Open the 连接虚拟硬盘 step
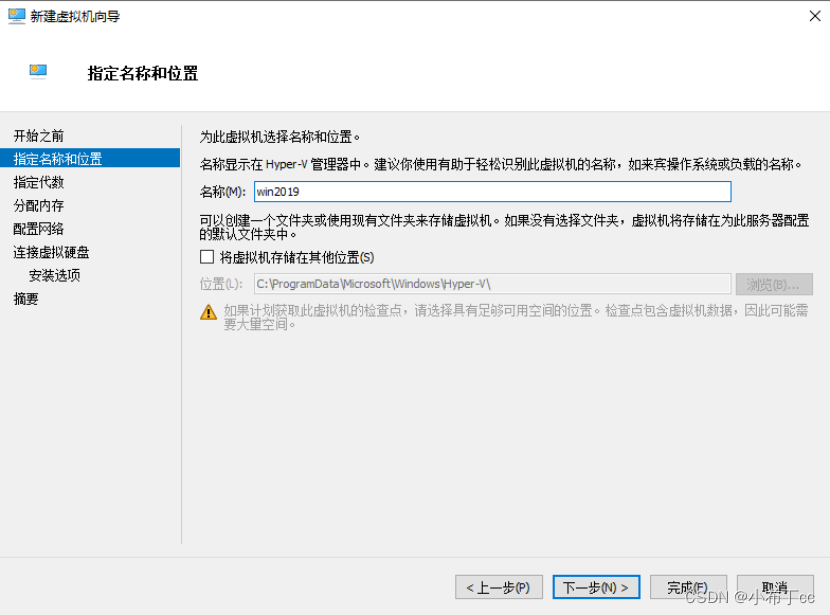 point(51,252)
